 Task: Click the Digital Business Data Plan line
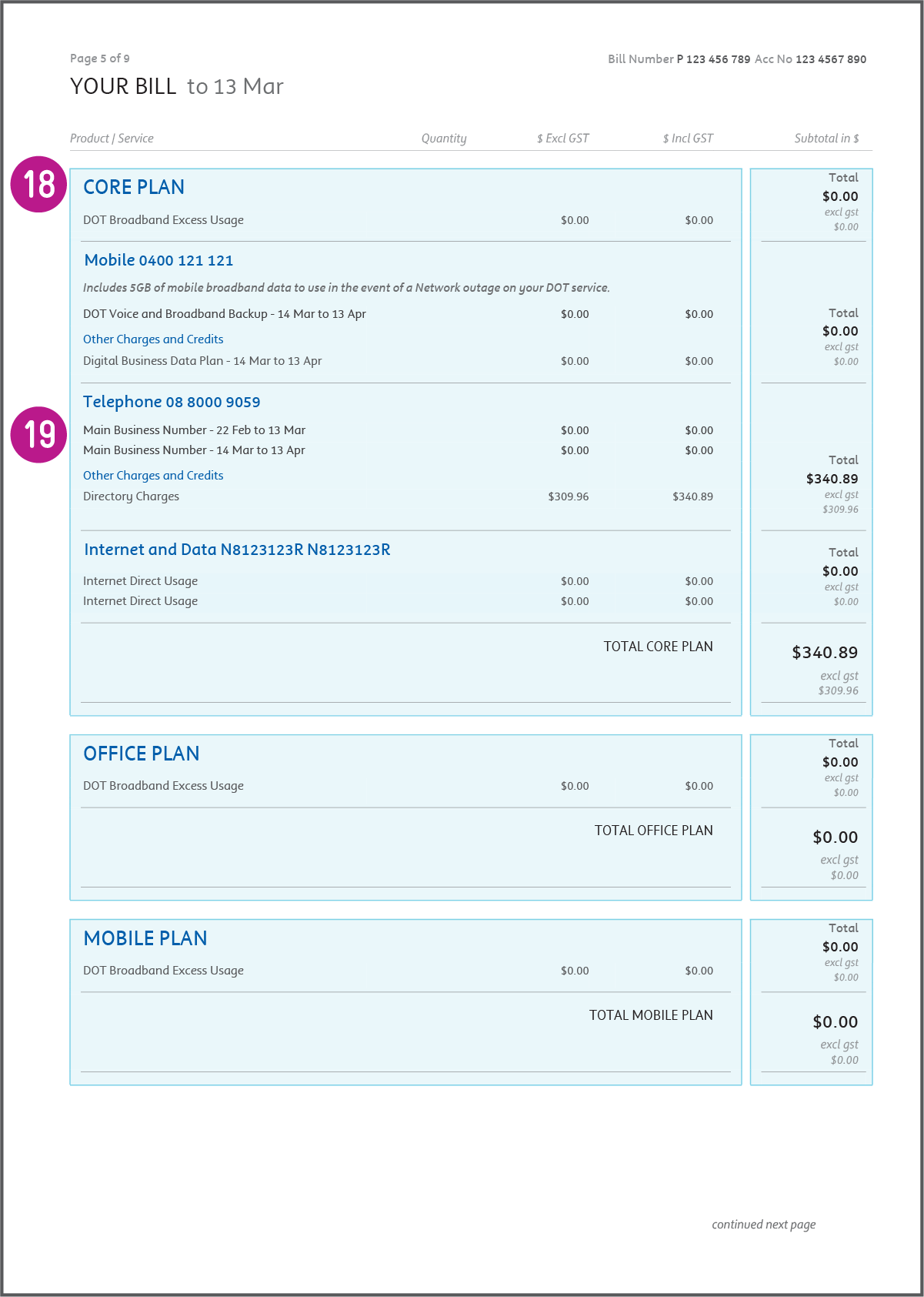pos(202,361)
